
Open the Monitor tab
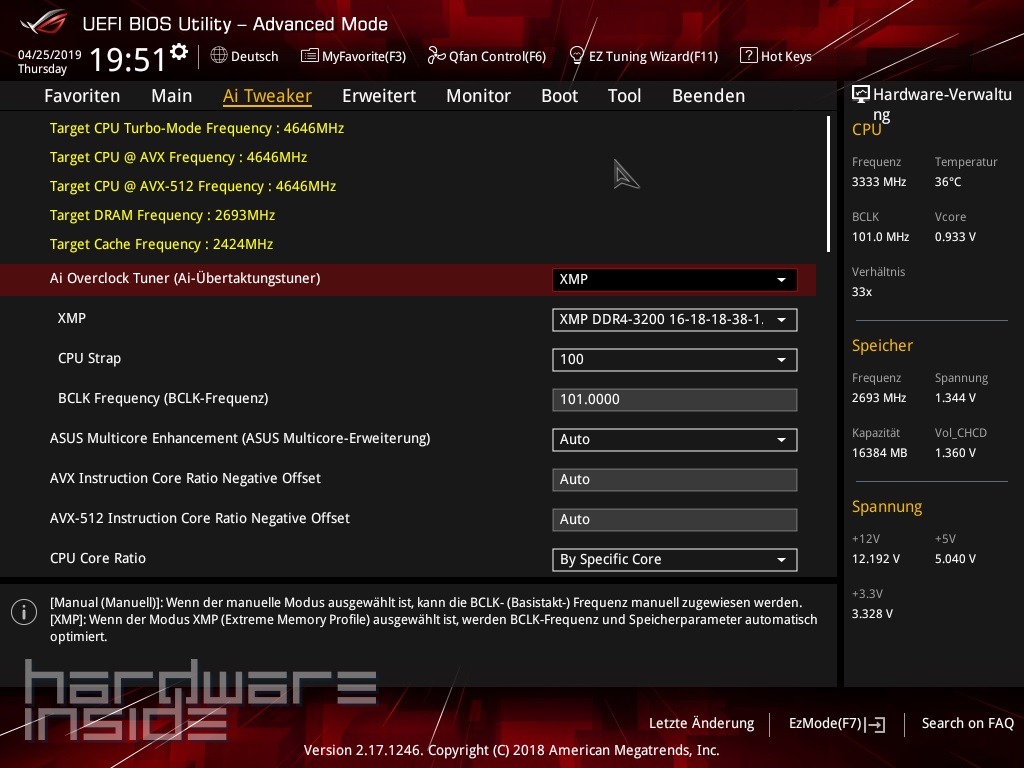478,96
